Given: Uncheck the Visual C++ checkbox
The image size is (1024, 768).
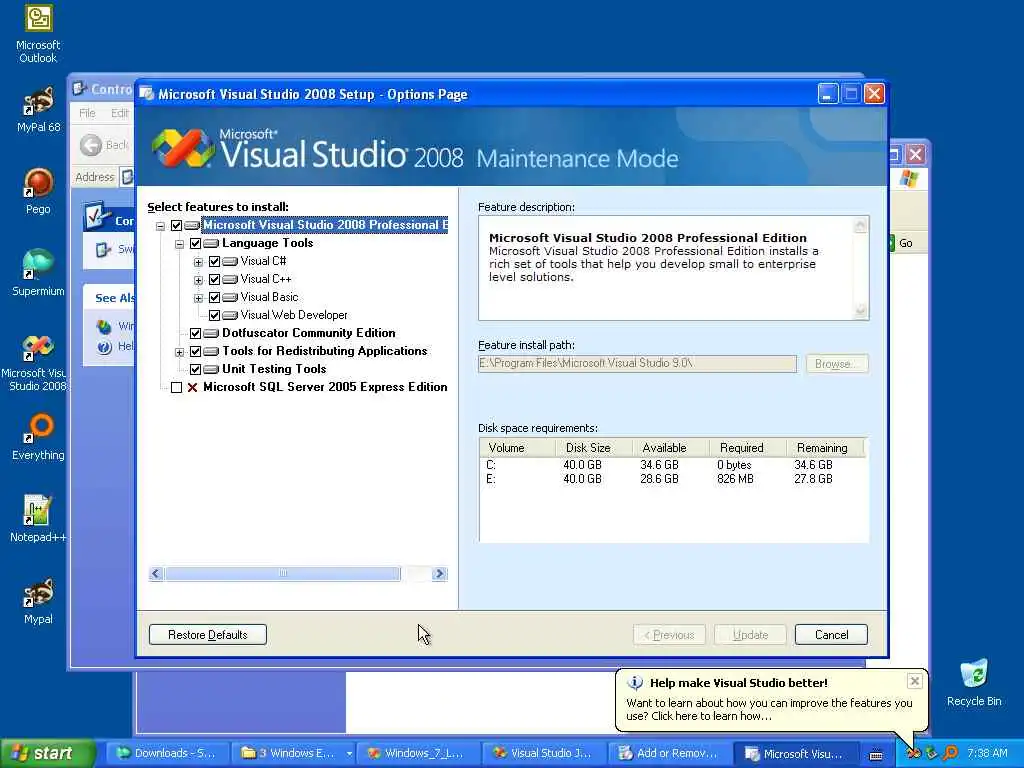Looking at the screenshot, I should [x=214, y=280].
